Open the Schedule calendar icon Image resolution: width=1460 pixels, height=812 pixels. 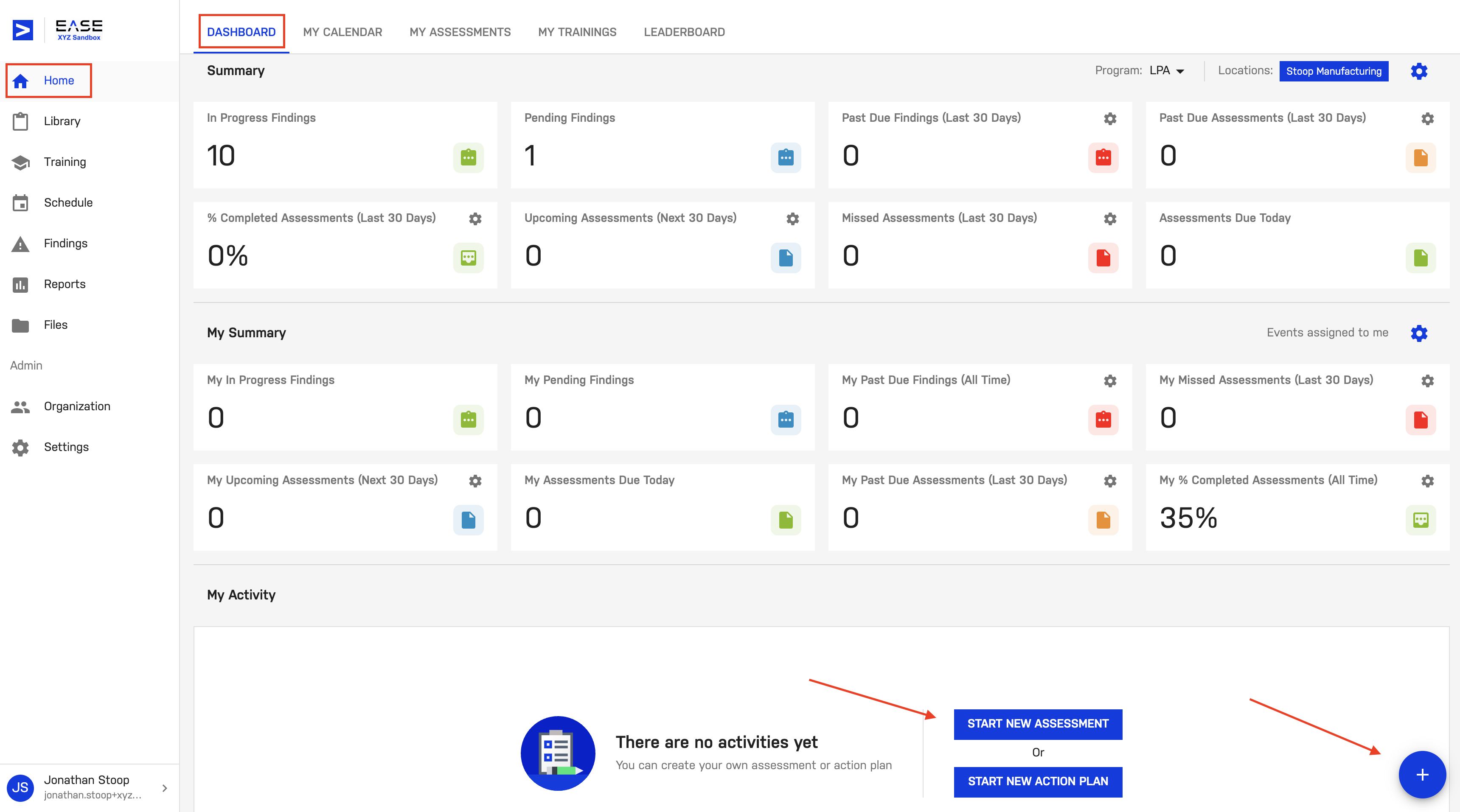pyautogui.click(x=20, y=202)
